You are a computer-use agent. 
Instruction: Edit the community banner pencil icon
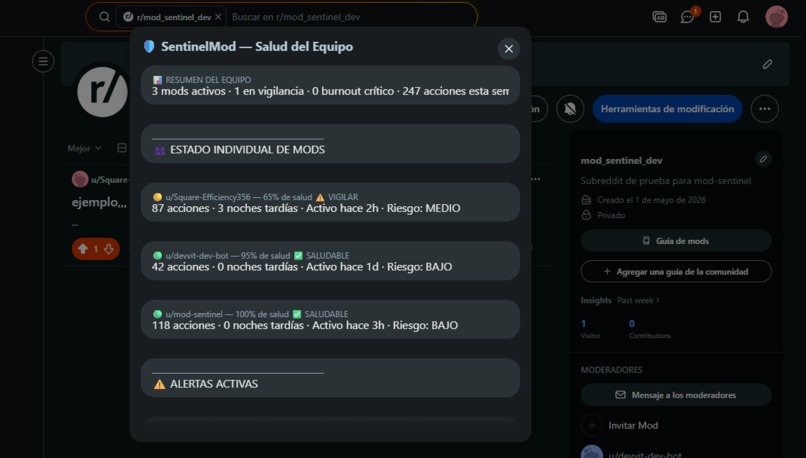[767, 64]
